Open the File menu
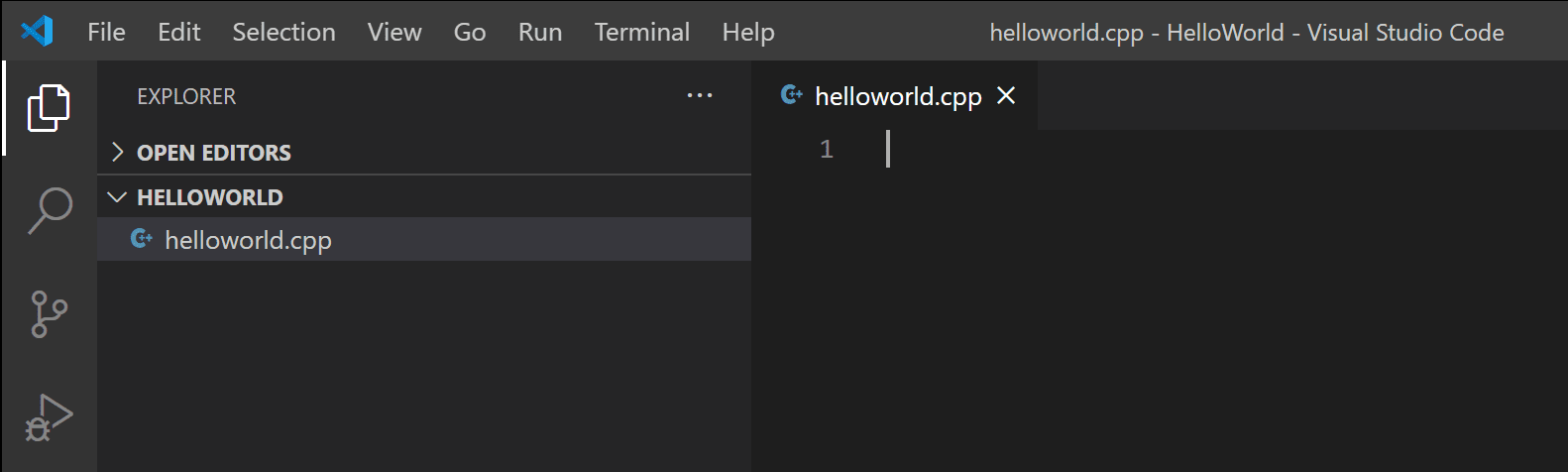Image resolution: width=1568 pixels, height=472 pixels. [106, 33]
